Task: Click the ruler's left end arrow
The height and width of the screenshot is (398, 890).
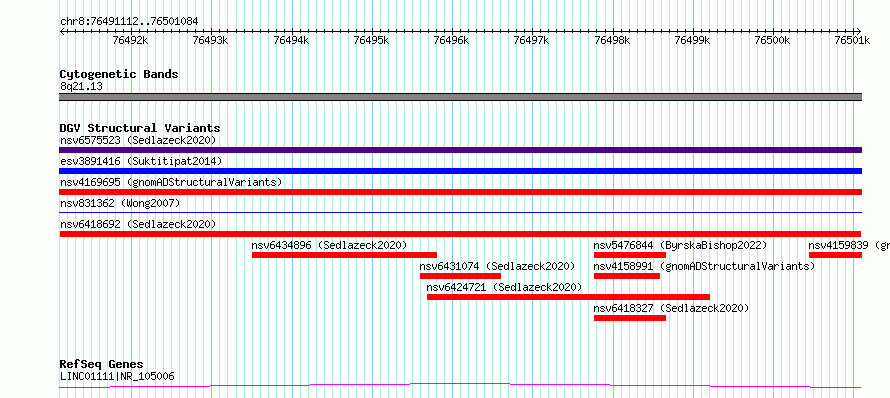Action: coord(62,31)
